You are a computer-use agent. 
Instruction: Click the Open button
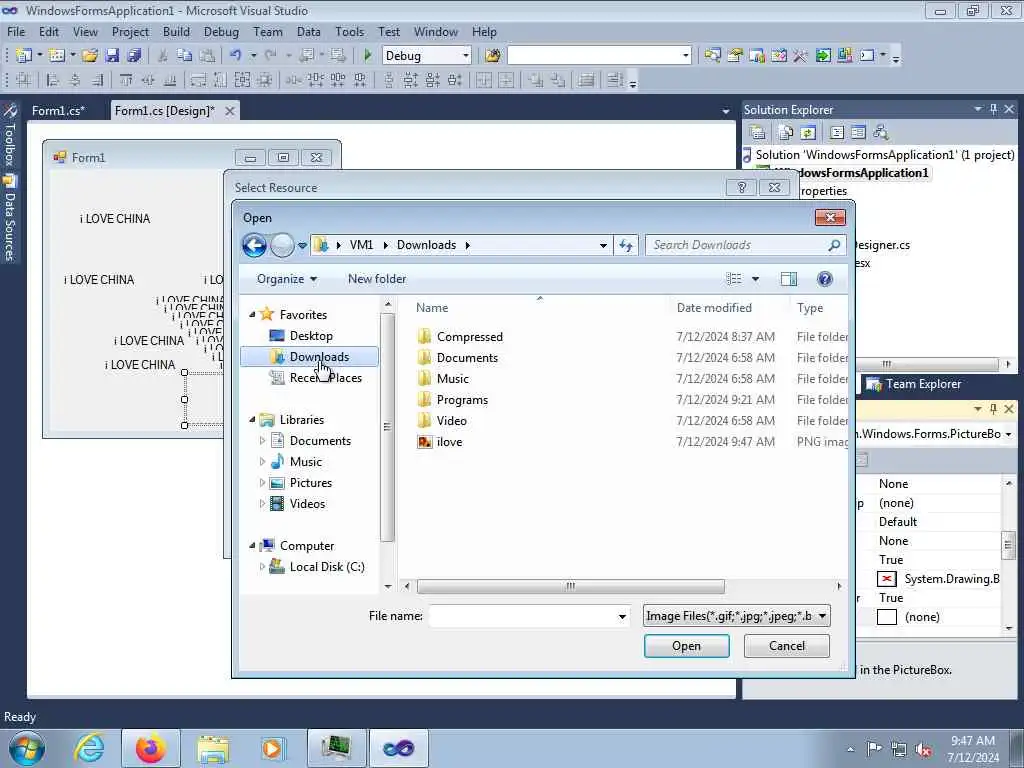click(686, 646)
